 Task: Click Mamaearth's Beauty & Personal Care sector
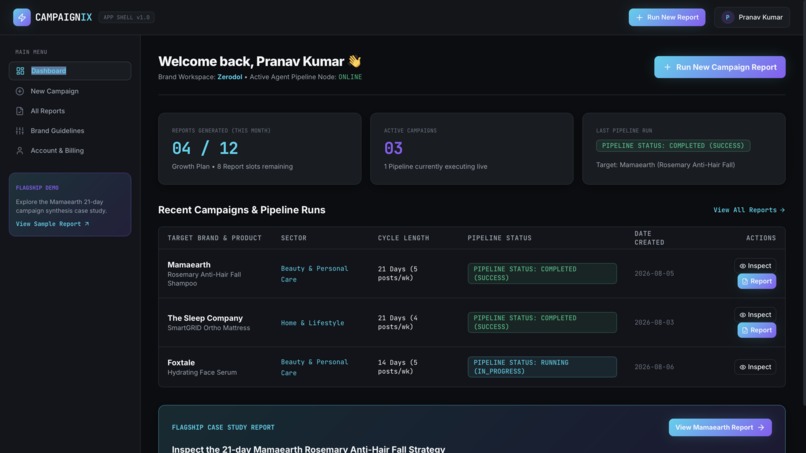pos(314,274)
